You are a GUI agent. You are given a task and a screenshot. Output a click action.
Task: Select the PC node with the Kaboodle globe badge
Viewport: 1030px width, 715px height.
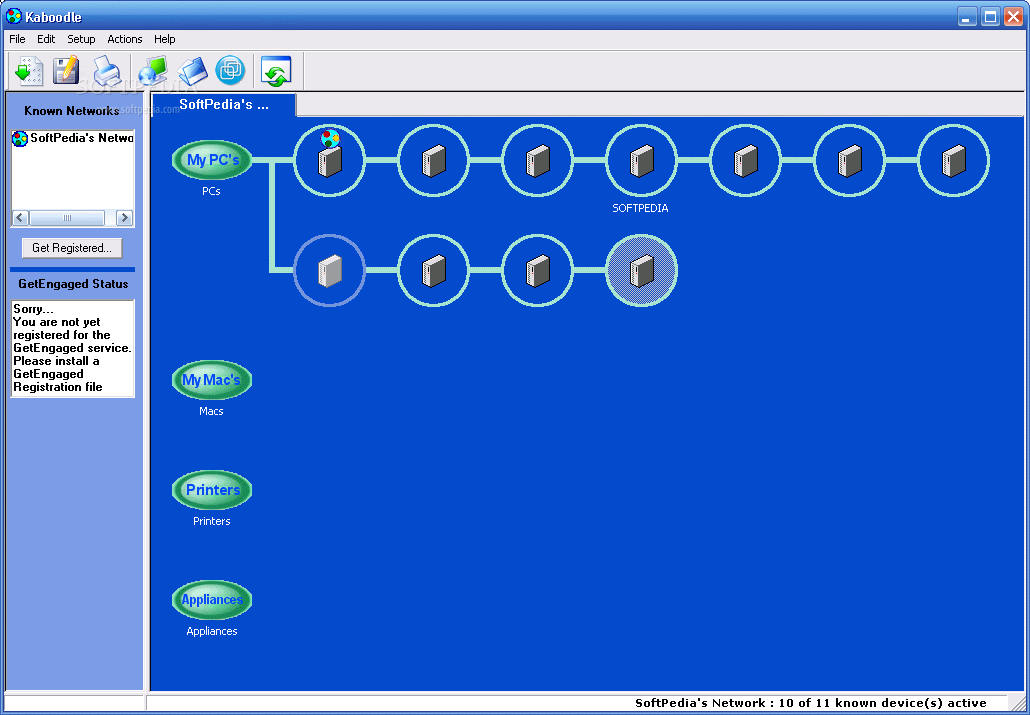329,160
